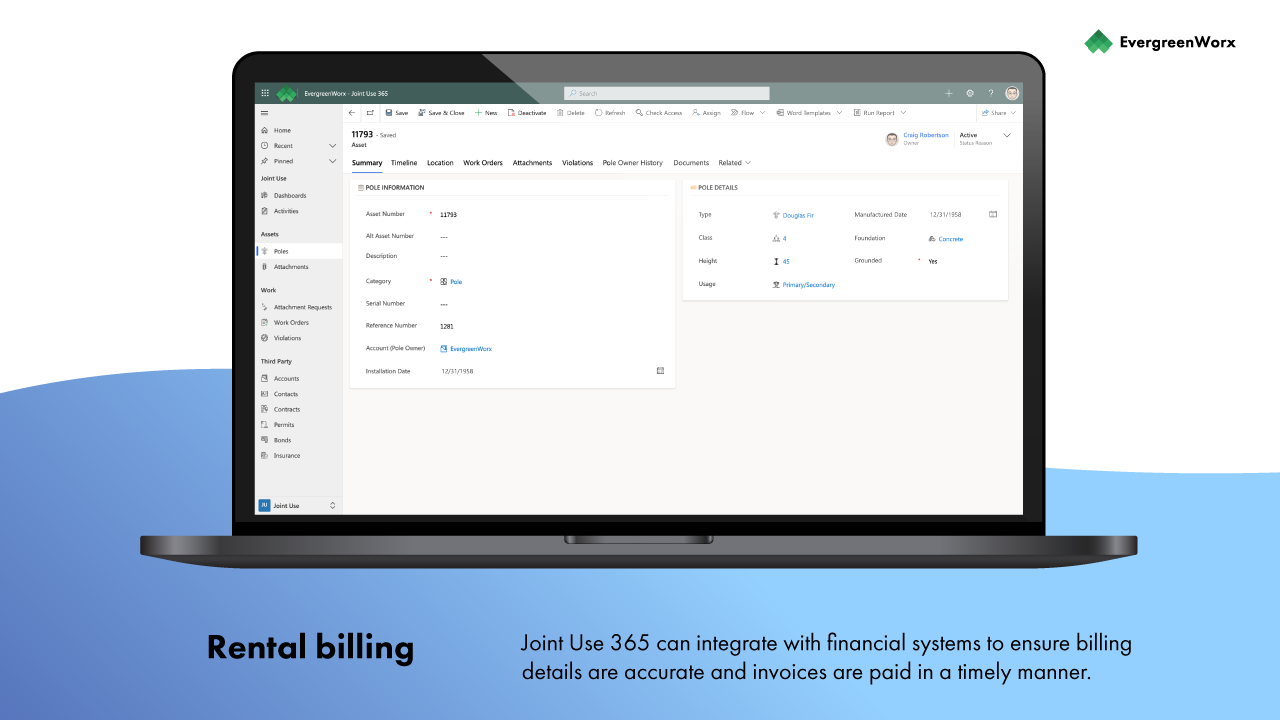Click Delete in the command bar
The height and width of the screenshot is (720, 1280).
tap(571, 113)
